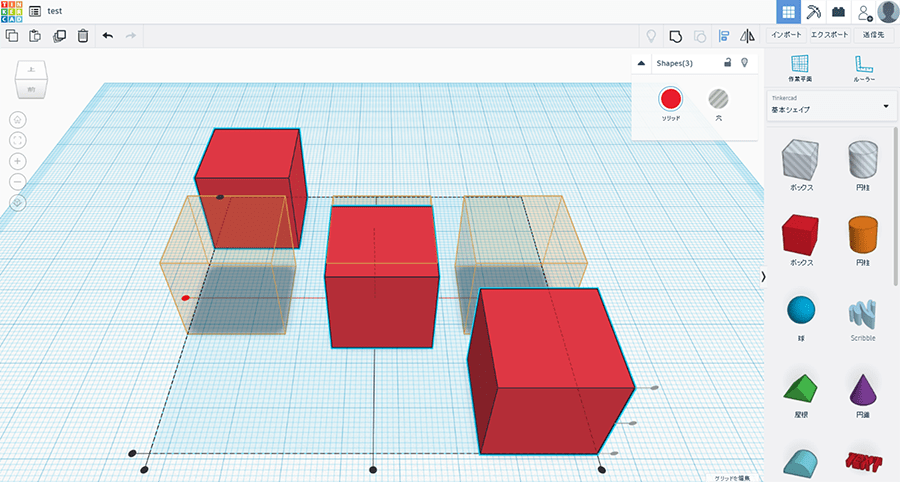Switch to Minecraft pickaxe mode
This screenshot has height=482, width=900.
(x=814, y=11)
